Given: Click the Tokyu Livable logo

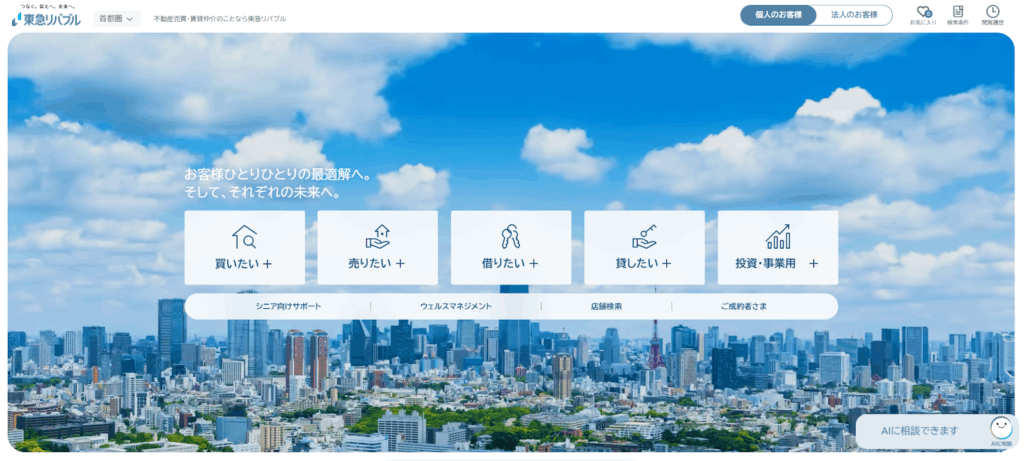Looking at the screenshot, I should click(46, 16).
